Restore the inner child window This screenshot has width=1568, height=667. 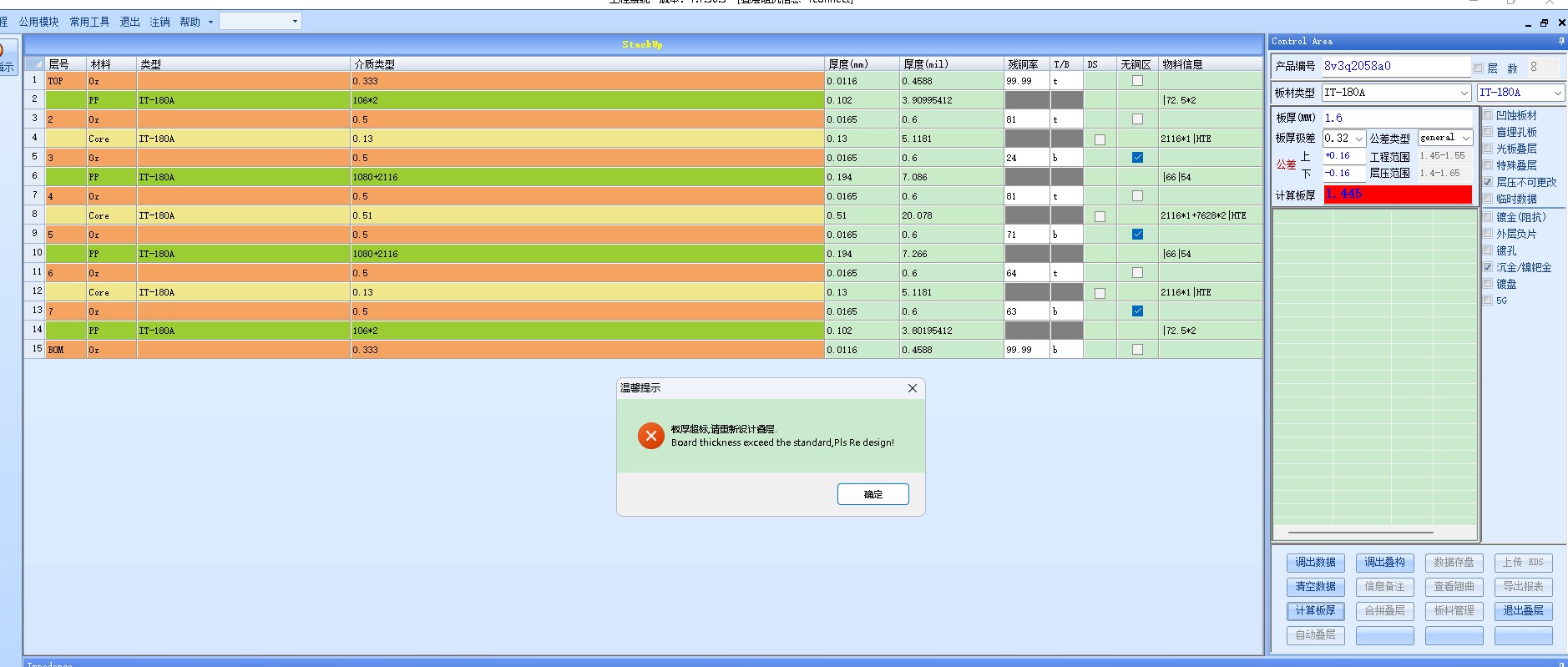point(1544,23)
